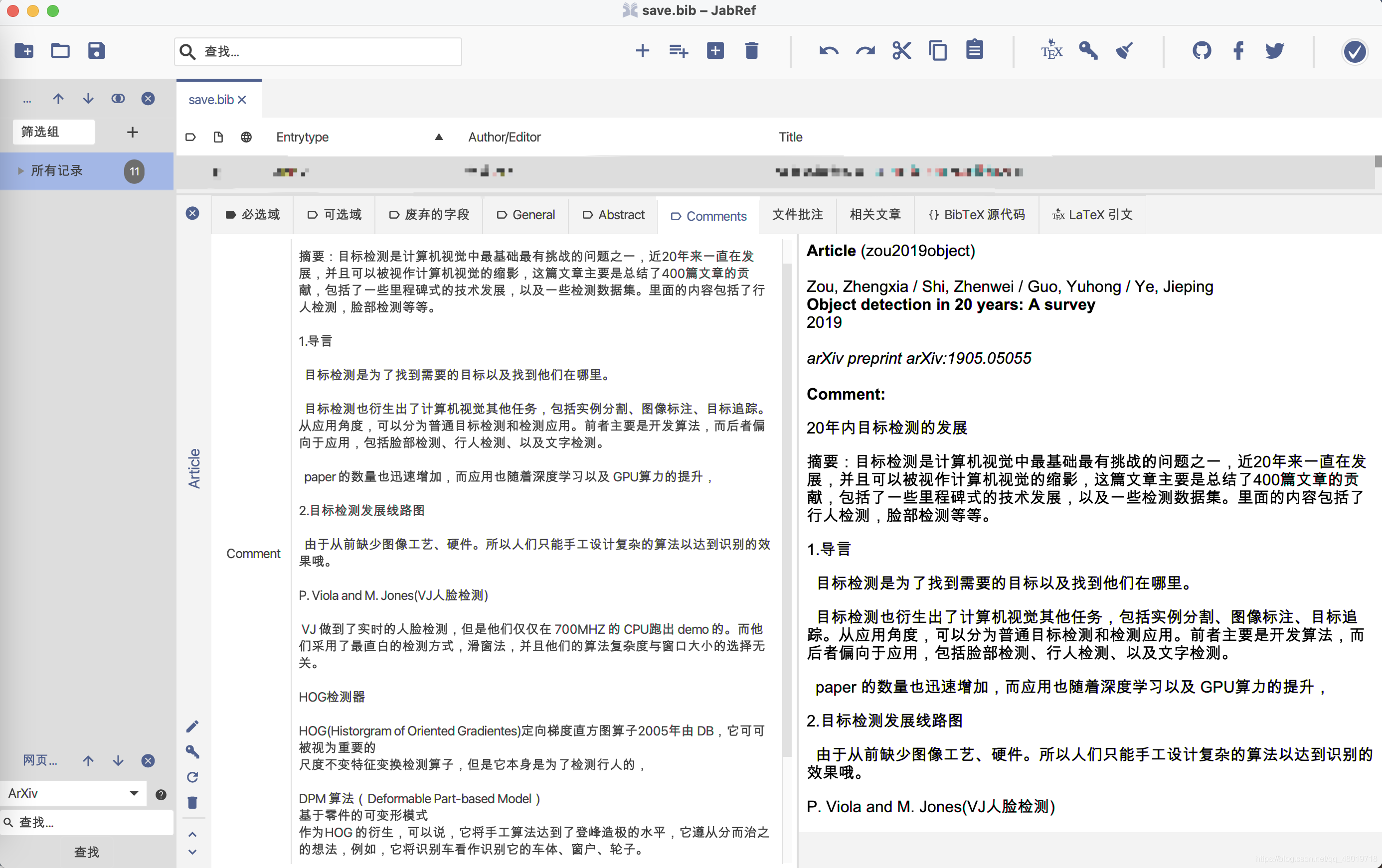Open library with the folder icon
The image size is (1382, 868).
60,50
